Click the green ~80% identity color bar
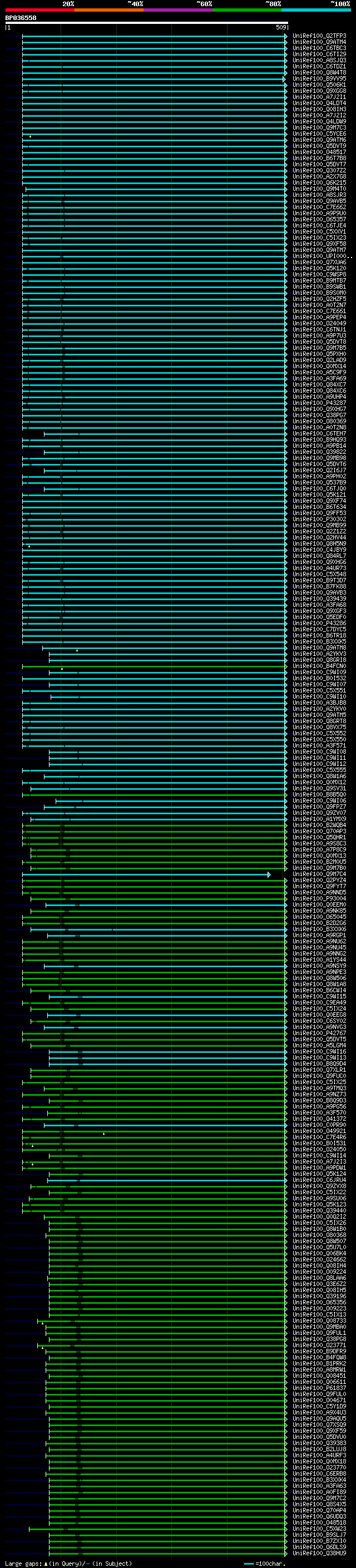 pyautogui.click(x=247, y=10)
